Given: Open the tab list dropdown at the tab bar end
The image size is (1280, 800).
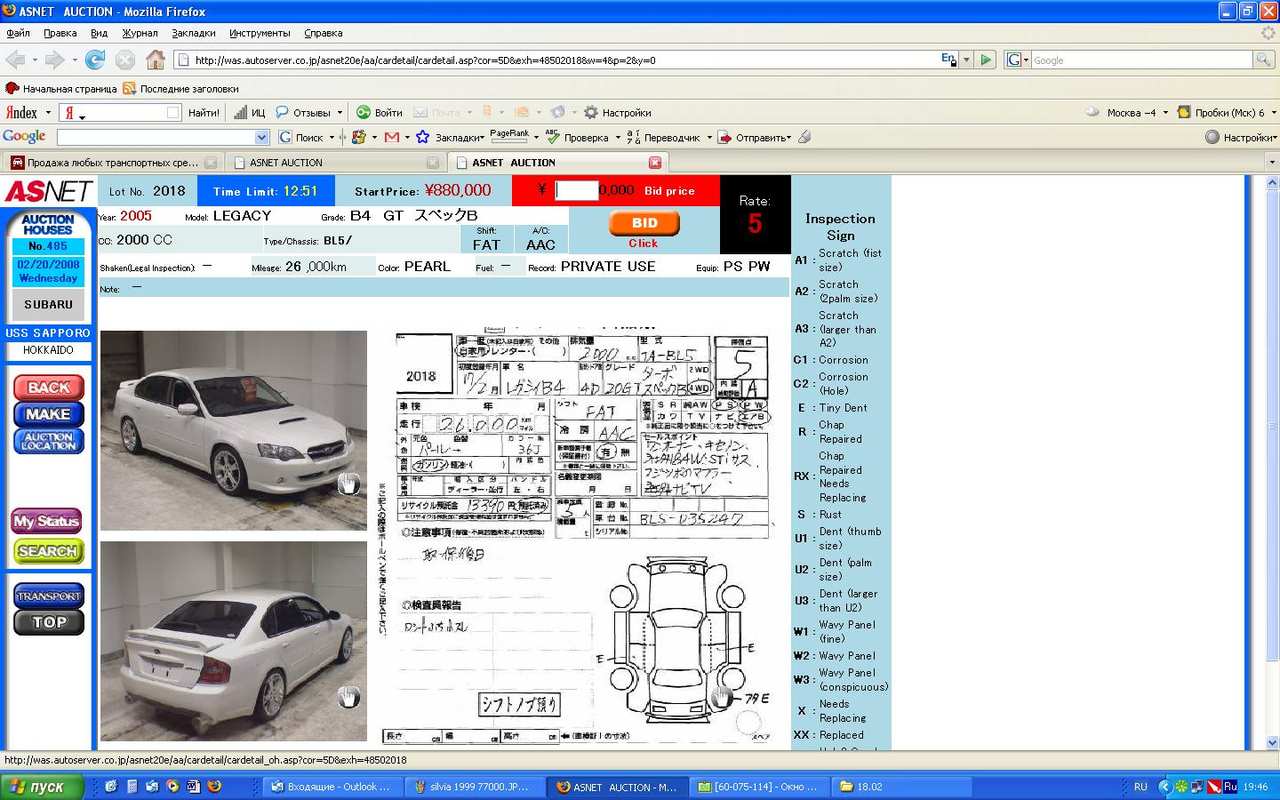Looking at the screenshot, I should 1272,162.
